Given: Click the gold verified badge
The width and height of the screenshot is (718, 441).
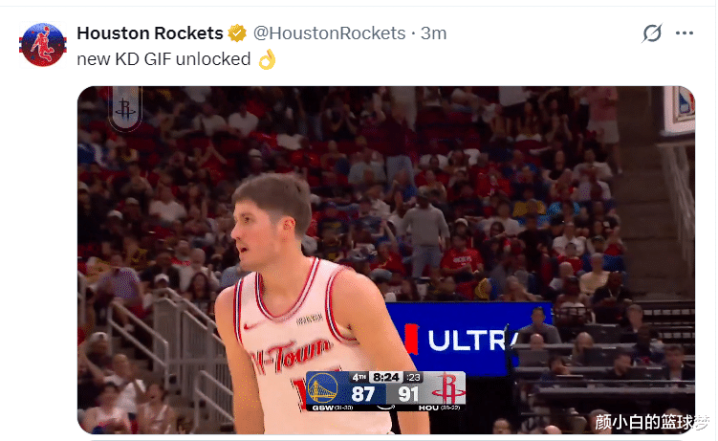Looking at the screenshot, I should point(237,33).
